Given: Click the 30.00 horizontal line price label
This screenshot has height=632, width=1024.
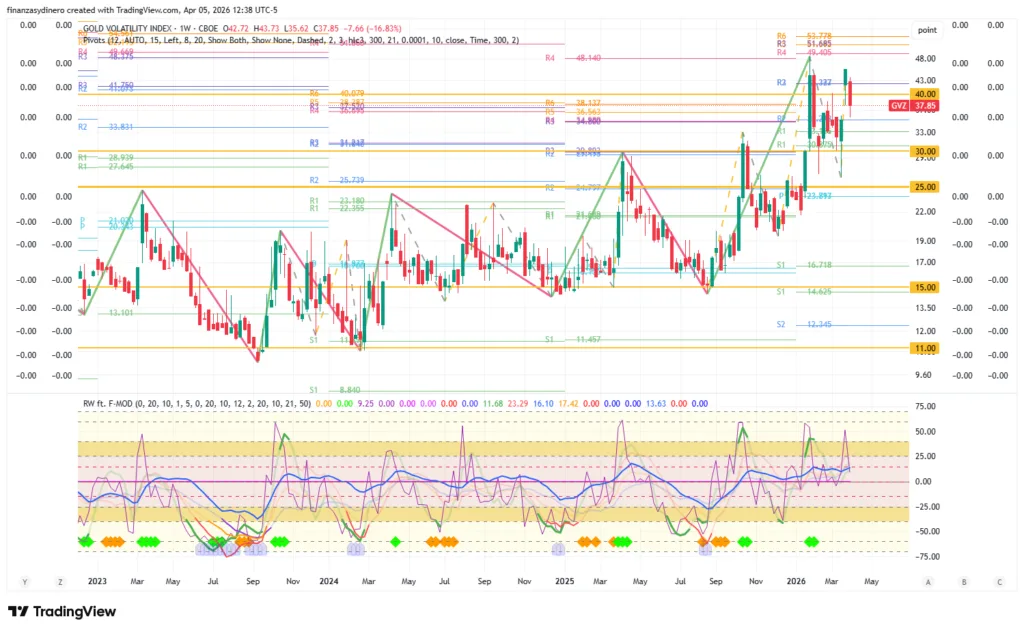Looking at the screenshot, I should click(x=924, y=151).
